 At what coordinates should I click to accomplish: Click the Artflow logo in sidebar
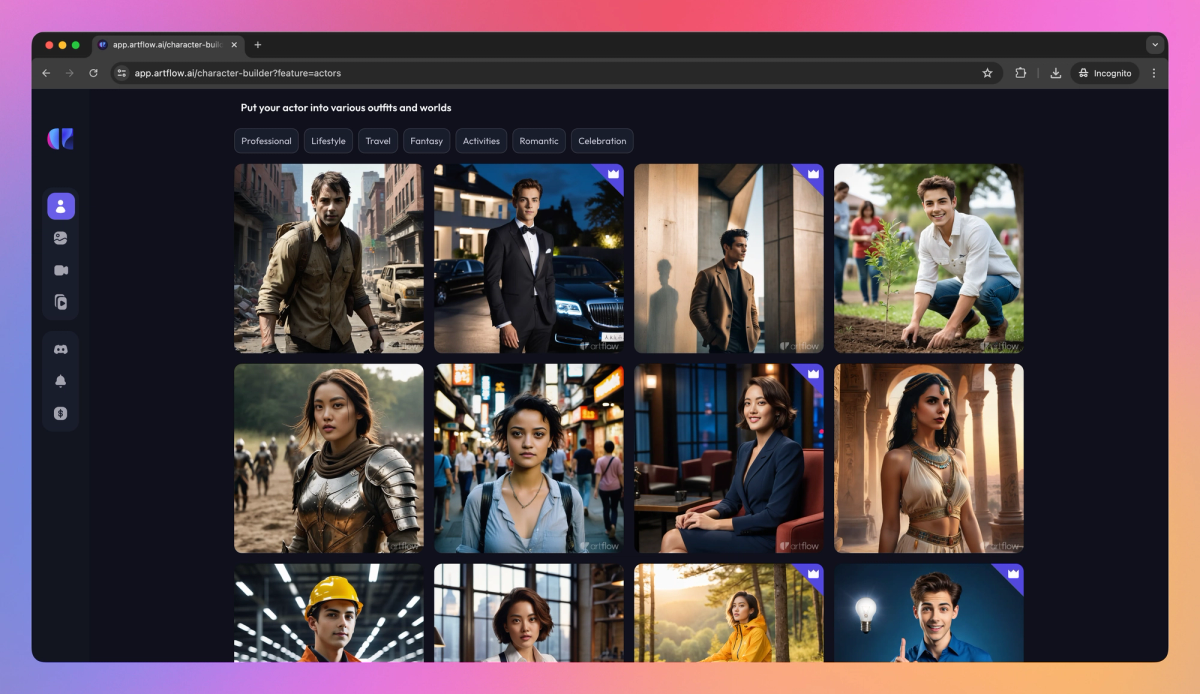(x=61, y=139)
